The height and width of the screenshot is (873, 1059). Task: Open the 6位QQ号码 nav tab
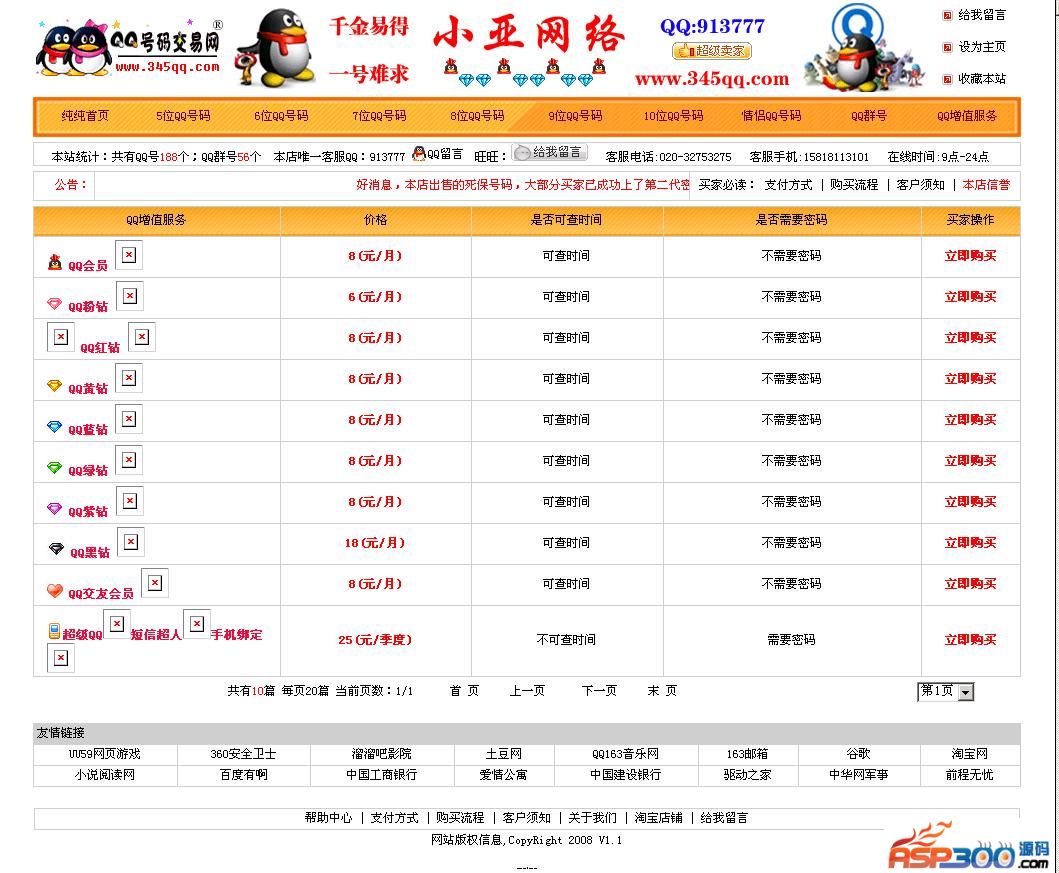point(281,115)
